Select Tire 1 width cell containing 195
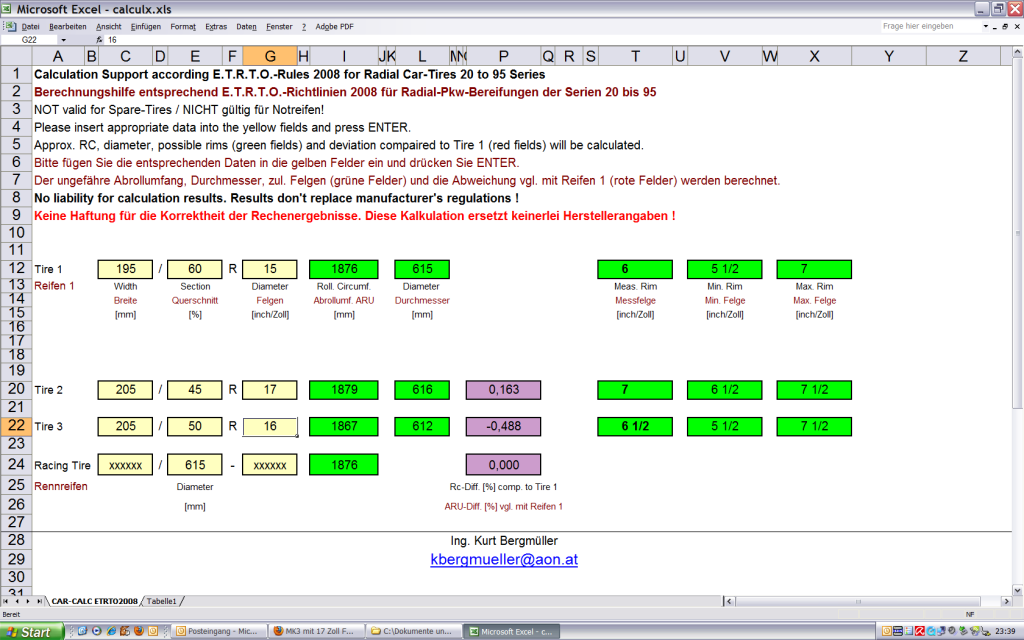The height and width of the screenshot is (640, 1024). tap(125, 269)
